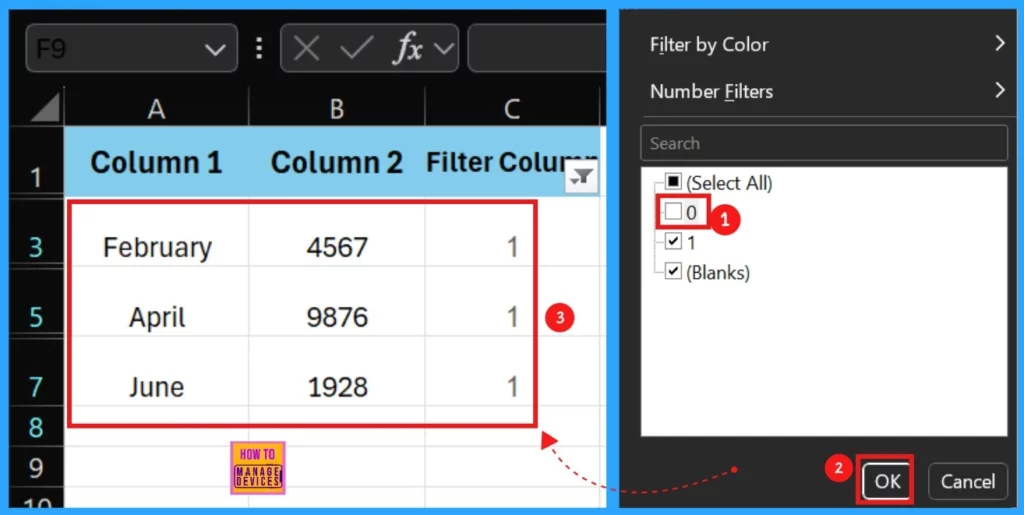Click Cancel in the filter menu
The image size is (1024, 515).
(x=968, y=482)
